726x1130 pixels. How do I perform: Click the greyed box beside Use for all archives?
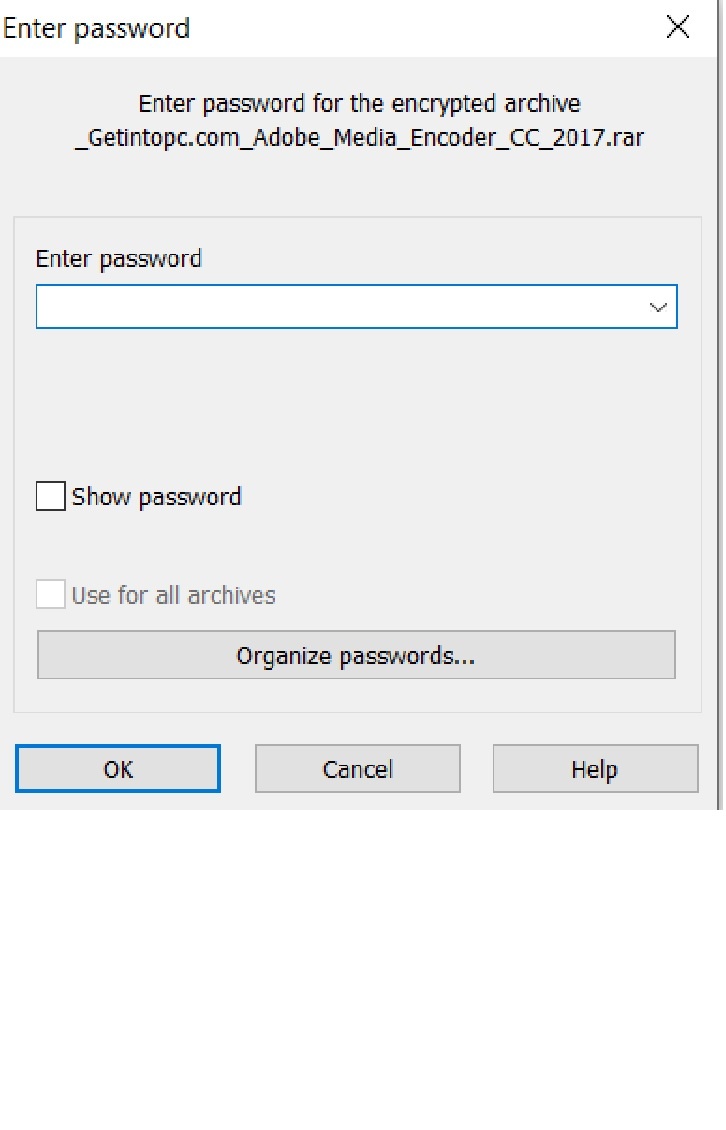(50, 595)
